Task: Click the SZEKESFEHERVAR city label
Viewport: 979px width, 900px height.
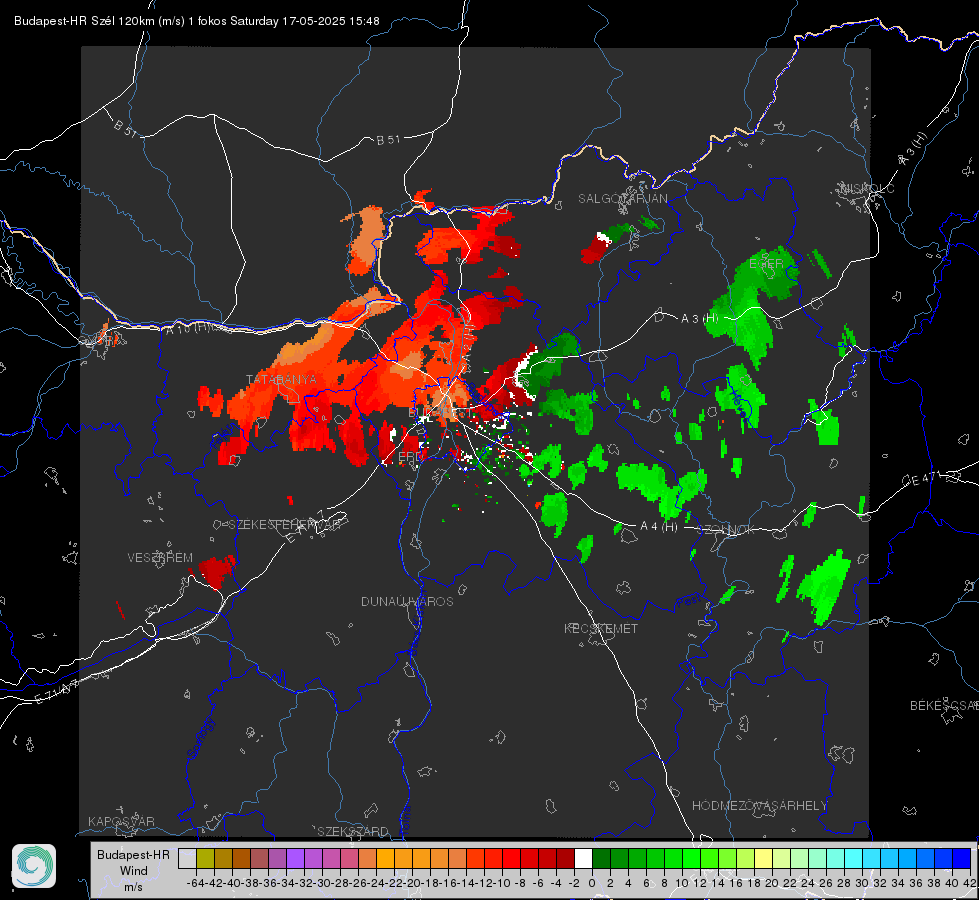Action: (284, 525)
